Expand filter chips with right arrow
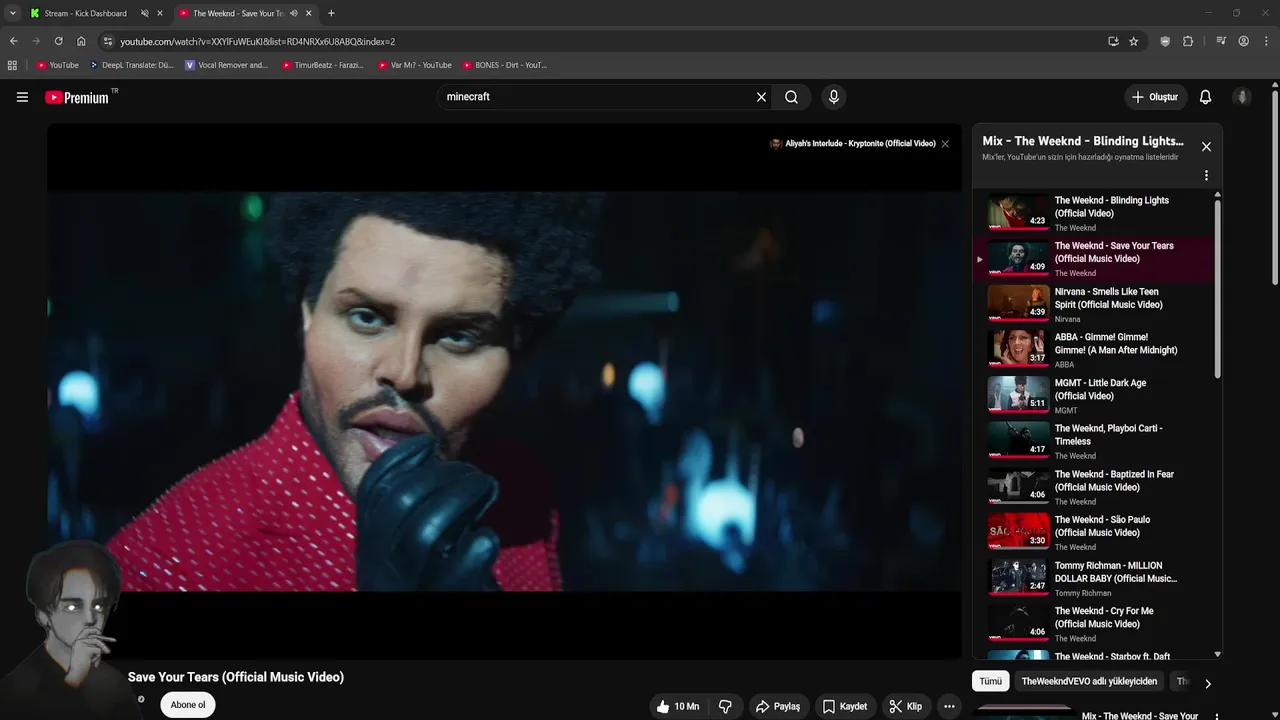The width and height of the screenshot is (1280, 720). tap(1207, 684)
